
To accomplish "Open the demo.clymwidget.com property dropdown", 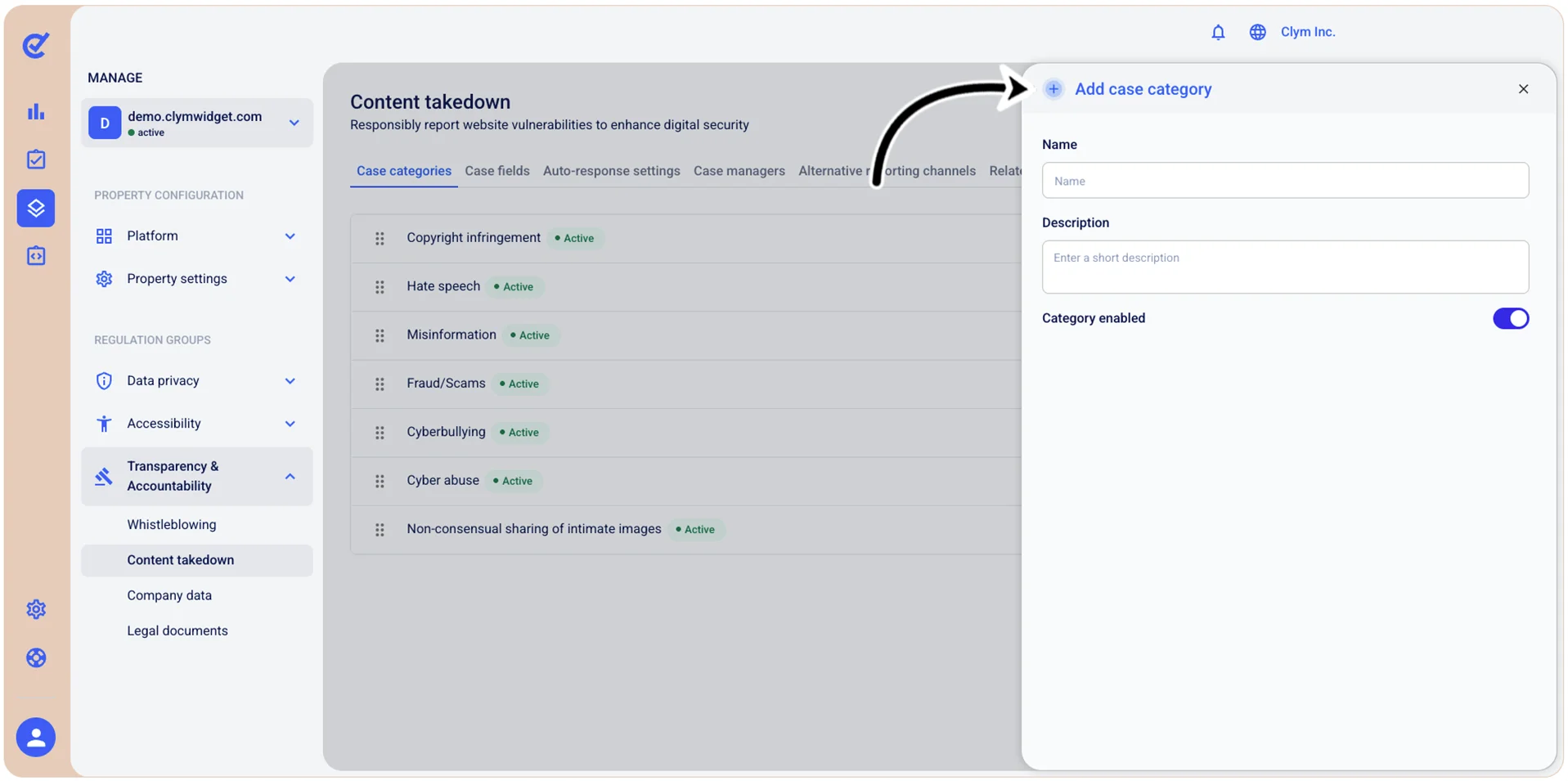I will point(197,123).
